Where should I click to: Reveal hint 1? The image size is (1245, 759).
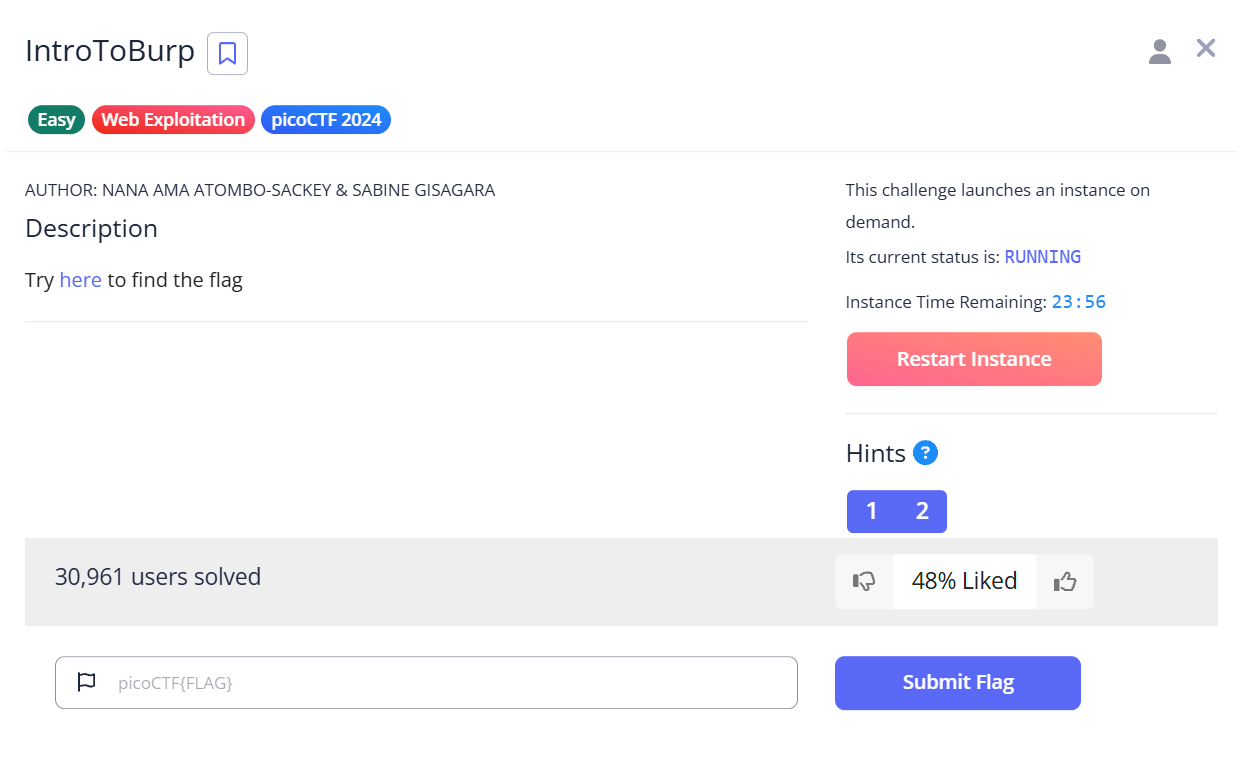pyautogui.click(x=872, y=512)
